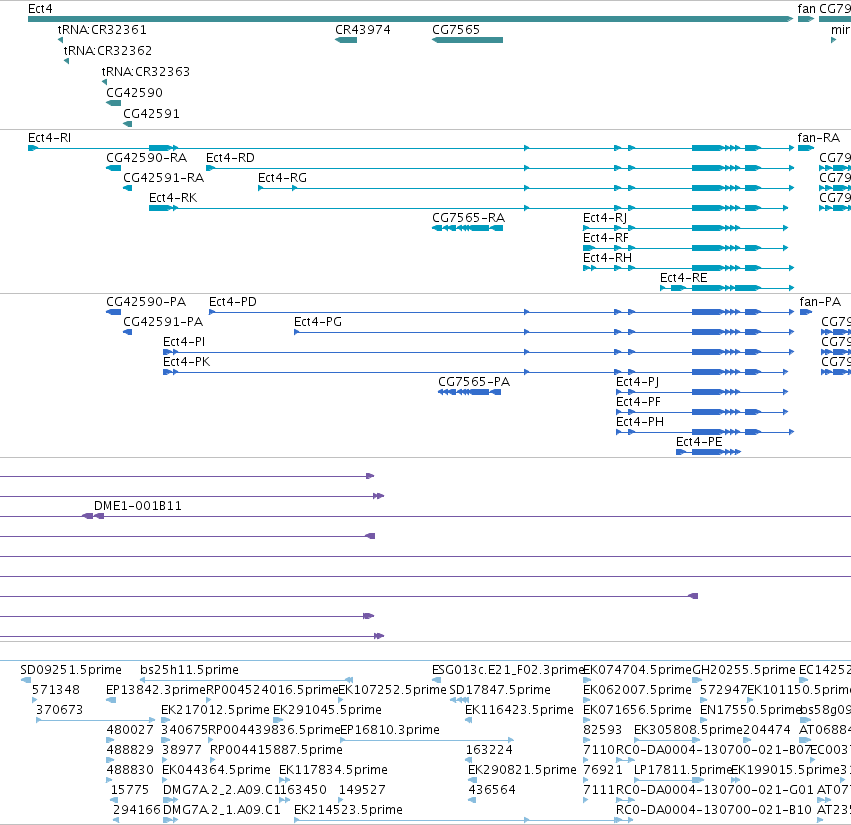This screenshot has width=851, height=825.
Task: Select the Ect4 gene span bar
Action: pos(410,19)
